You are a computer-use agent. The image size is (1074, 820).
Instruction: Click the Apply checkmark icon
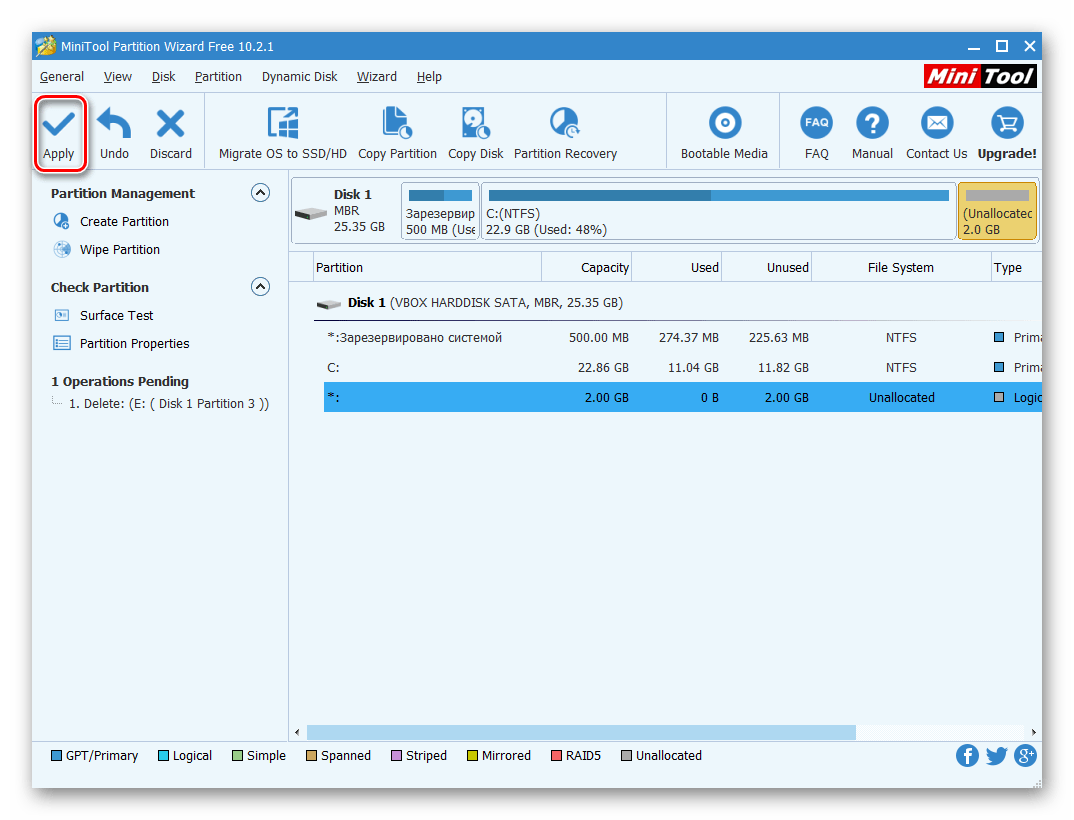tap(59, 124)
